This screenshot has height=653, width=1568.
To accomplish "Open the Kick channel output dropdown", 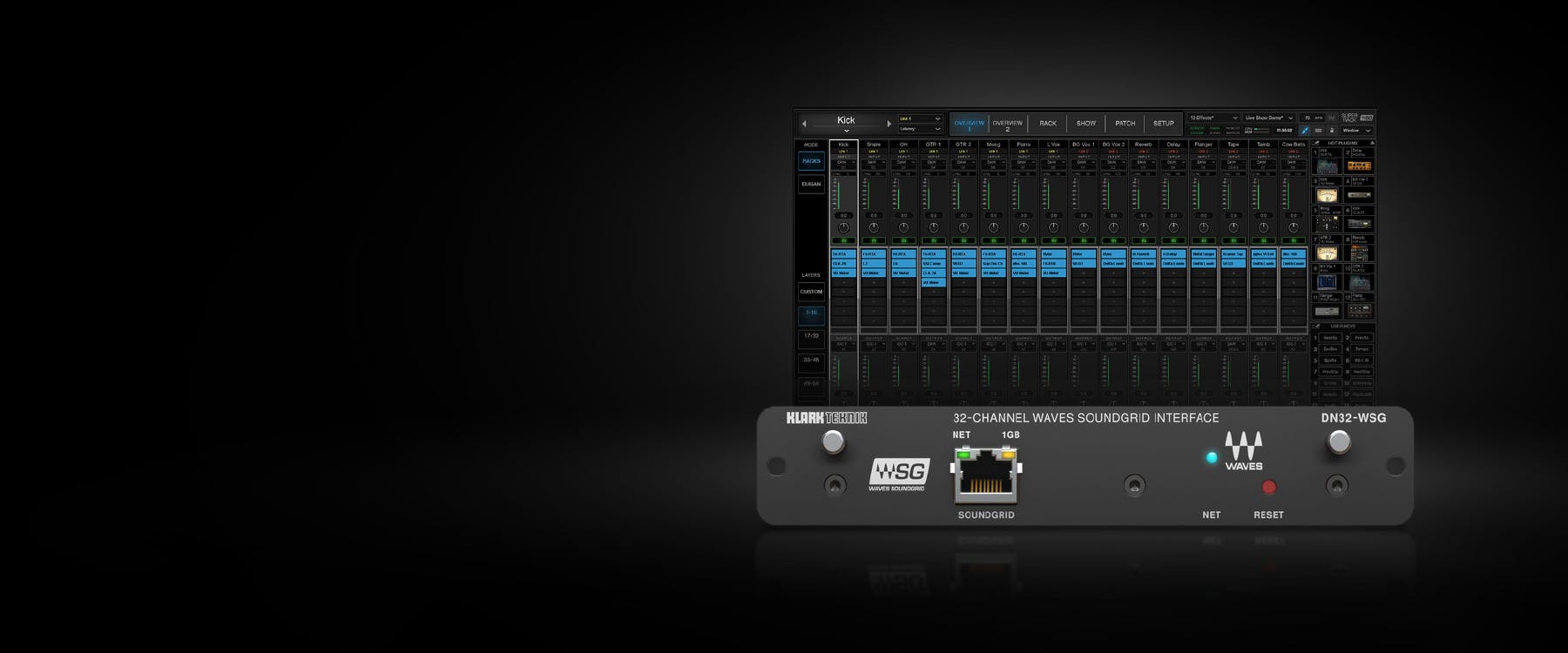I will (843, 345).
